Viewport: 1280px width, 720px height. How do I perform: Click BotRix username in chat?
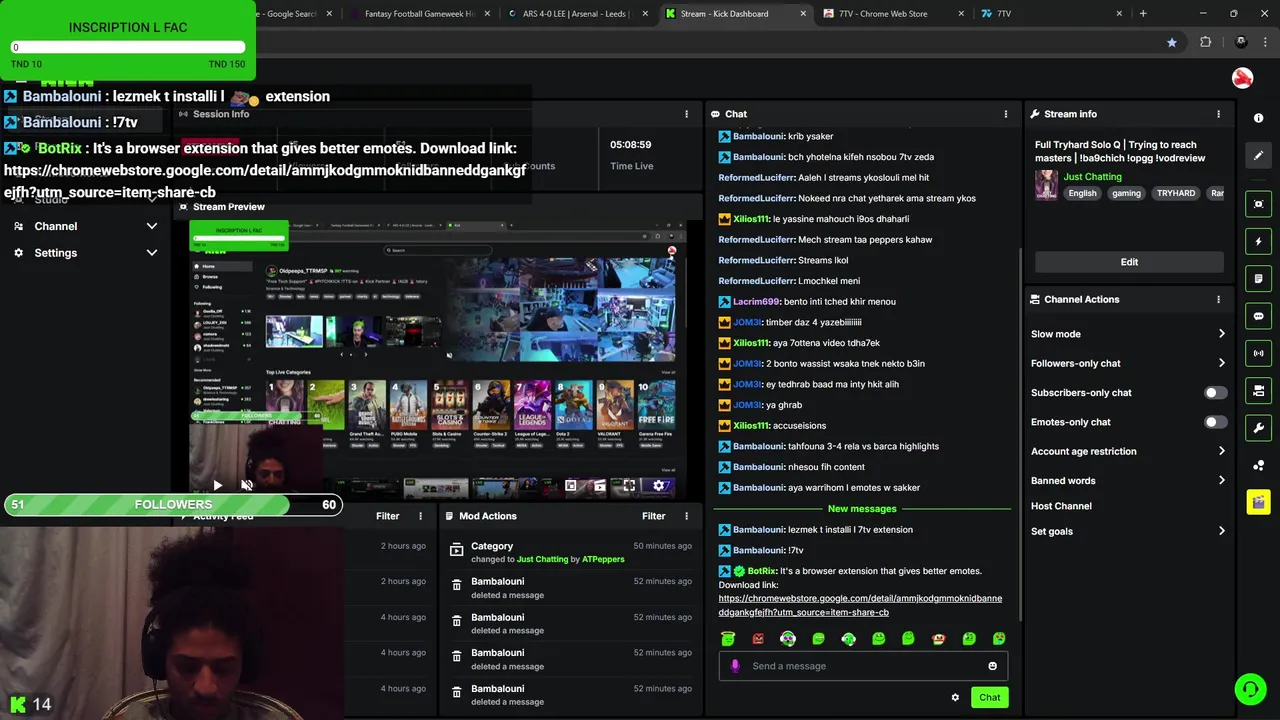[x=762, y=571]
